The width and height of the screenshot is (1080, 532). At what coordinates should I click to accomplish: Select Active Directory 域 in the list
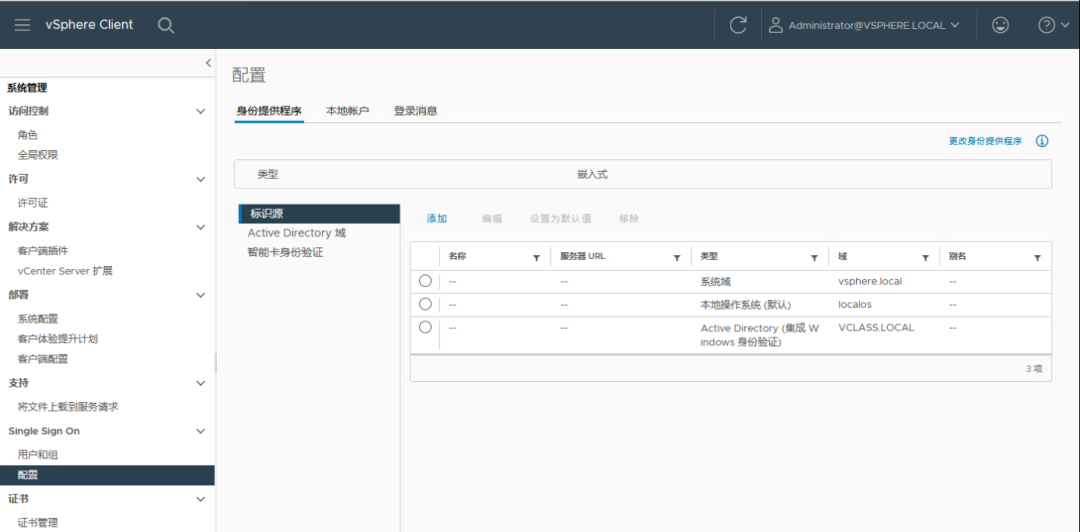point(297,233)
